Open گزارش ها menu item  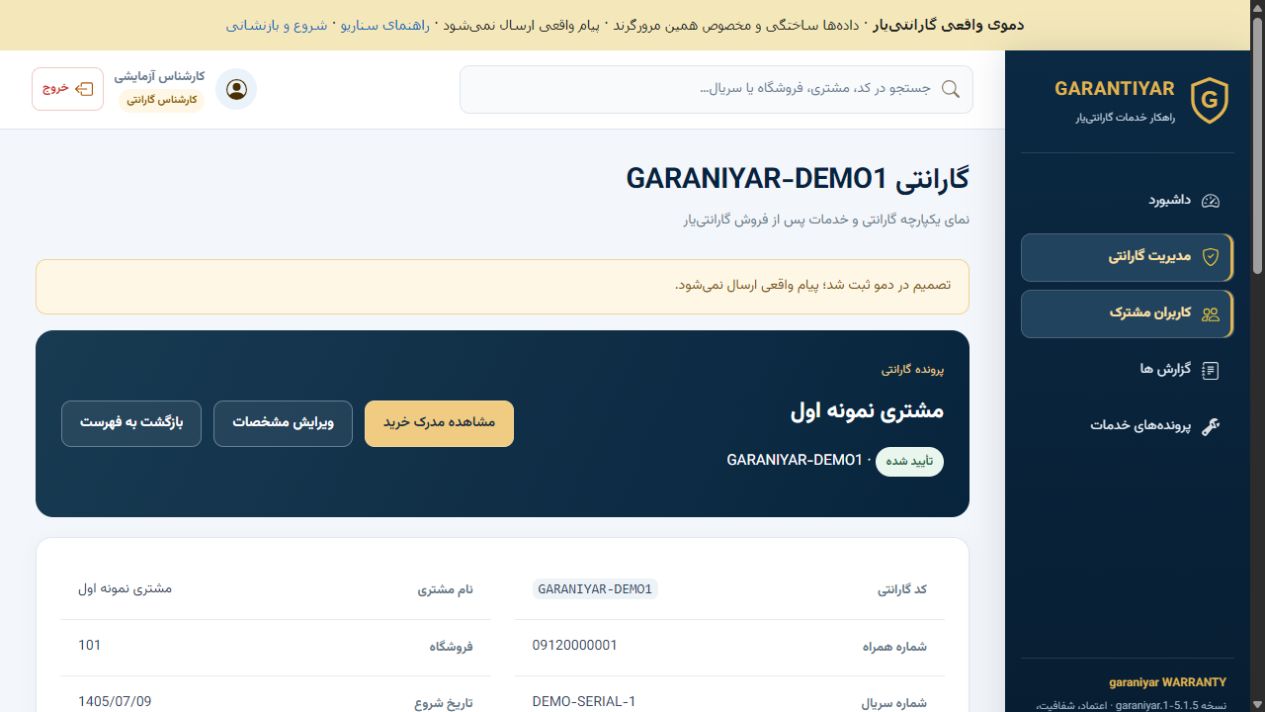point(1127,370)
